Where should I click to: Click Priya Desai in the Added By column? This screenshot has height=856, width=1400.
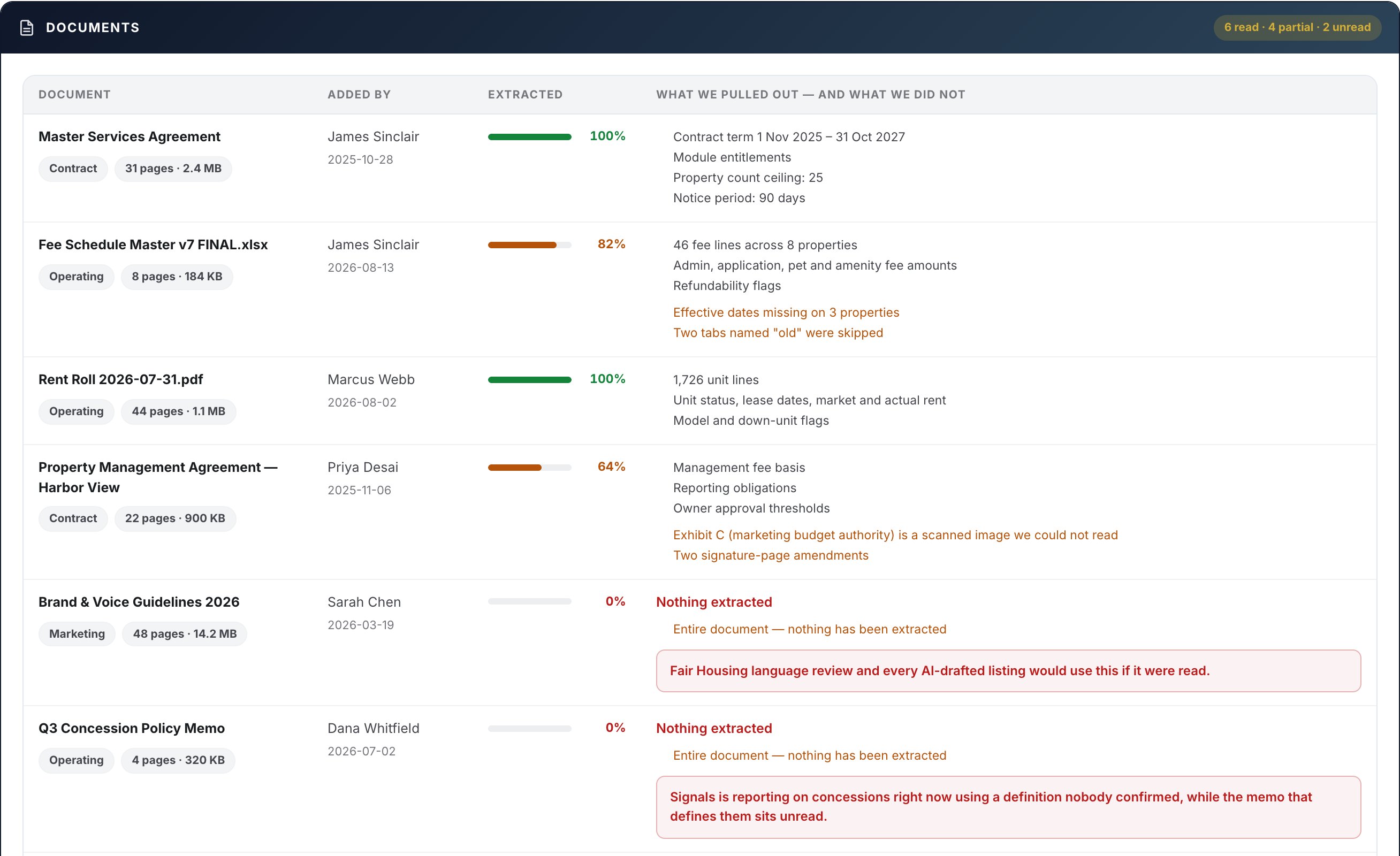tap(362, 467)
